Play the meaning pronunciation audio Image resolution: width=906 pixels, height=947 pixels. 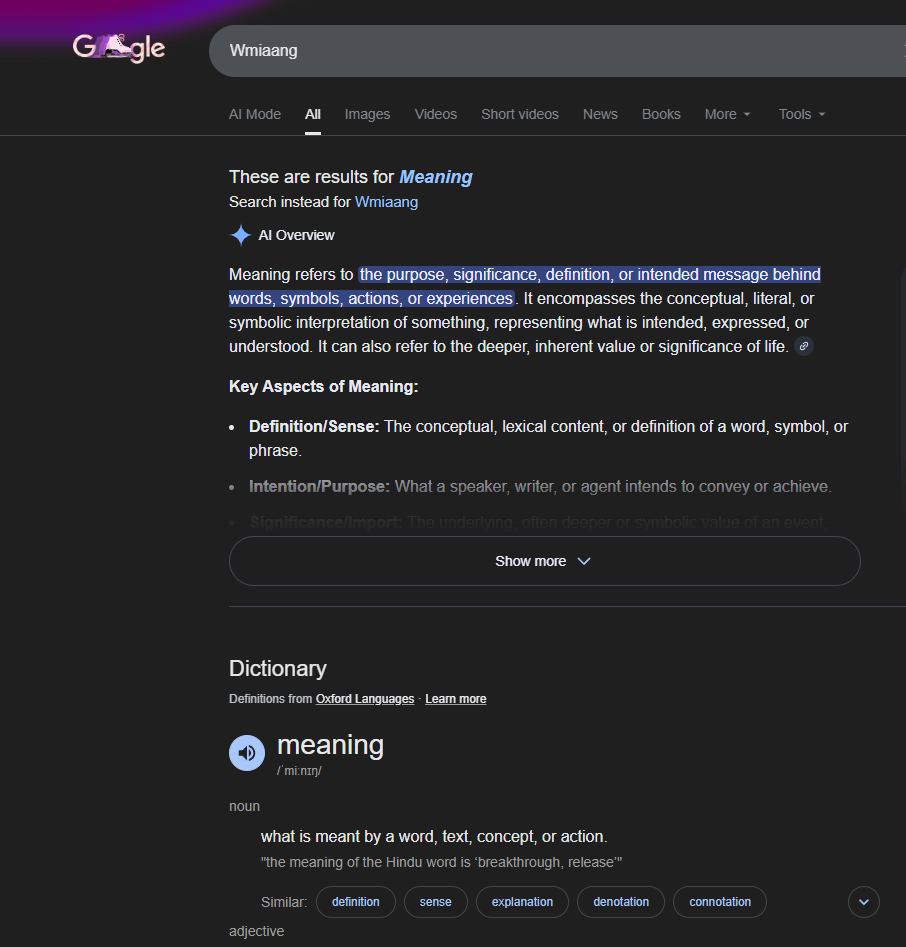(x=247, y=753)
